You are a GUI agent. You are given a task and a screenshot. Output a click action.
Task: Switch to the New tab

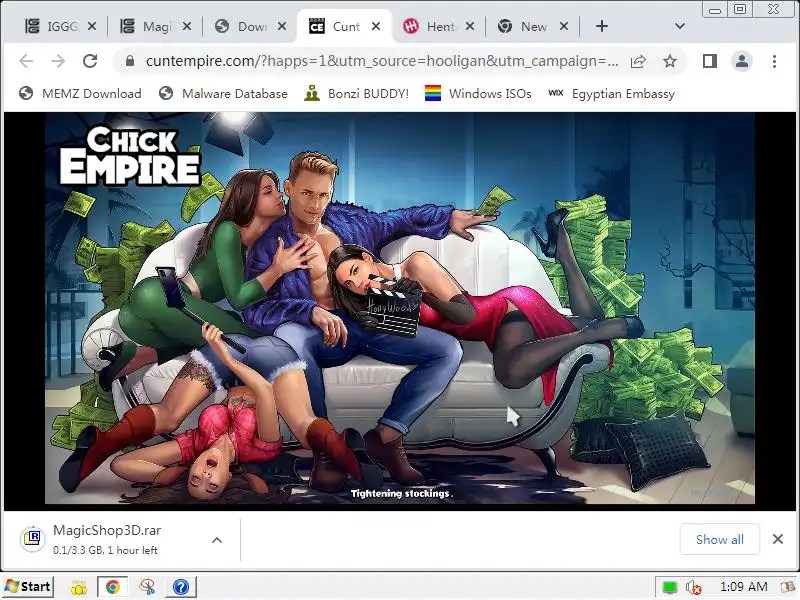coord(524,26)
